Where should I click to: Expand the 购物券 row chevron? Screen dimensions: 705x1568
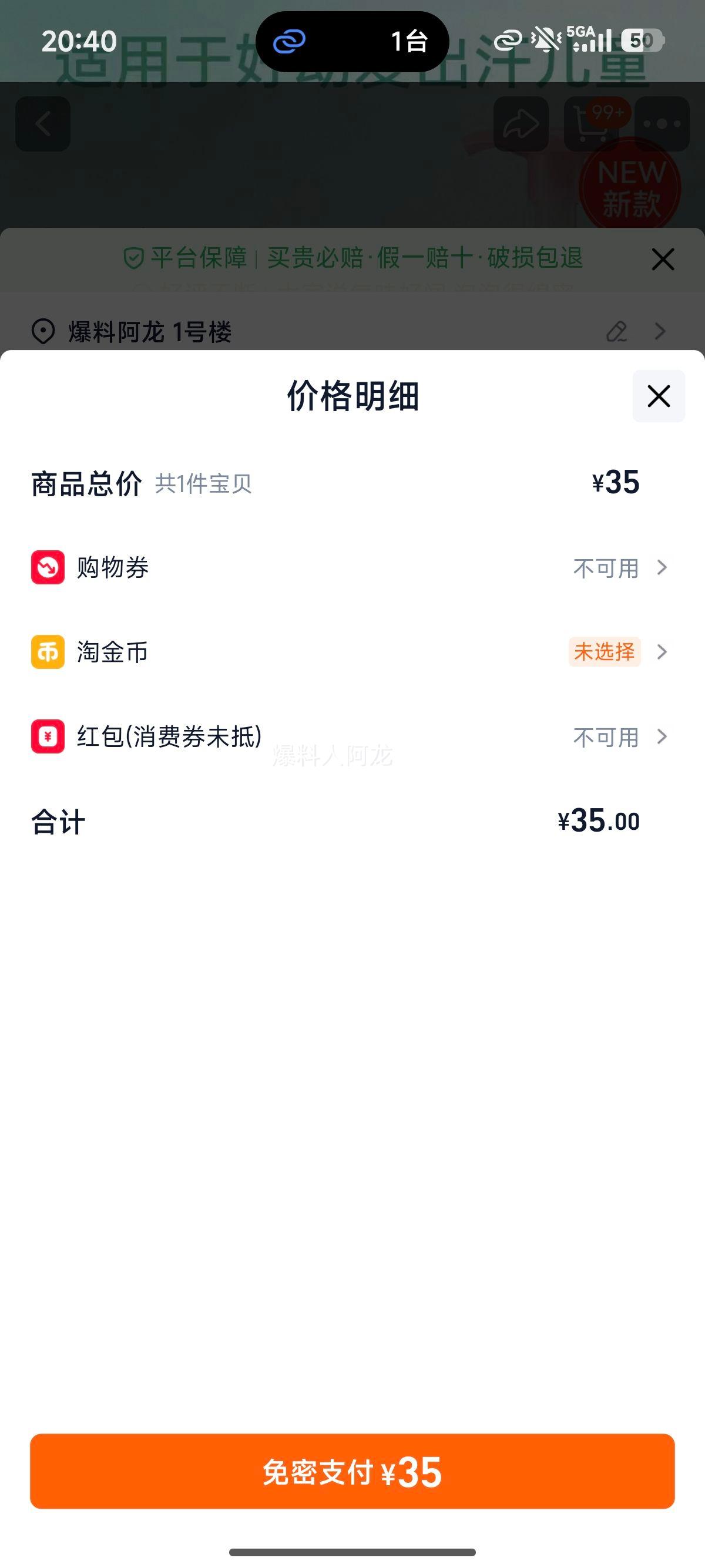click(x=662, y=567)
